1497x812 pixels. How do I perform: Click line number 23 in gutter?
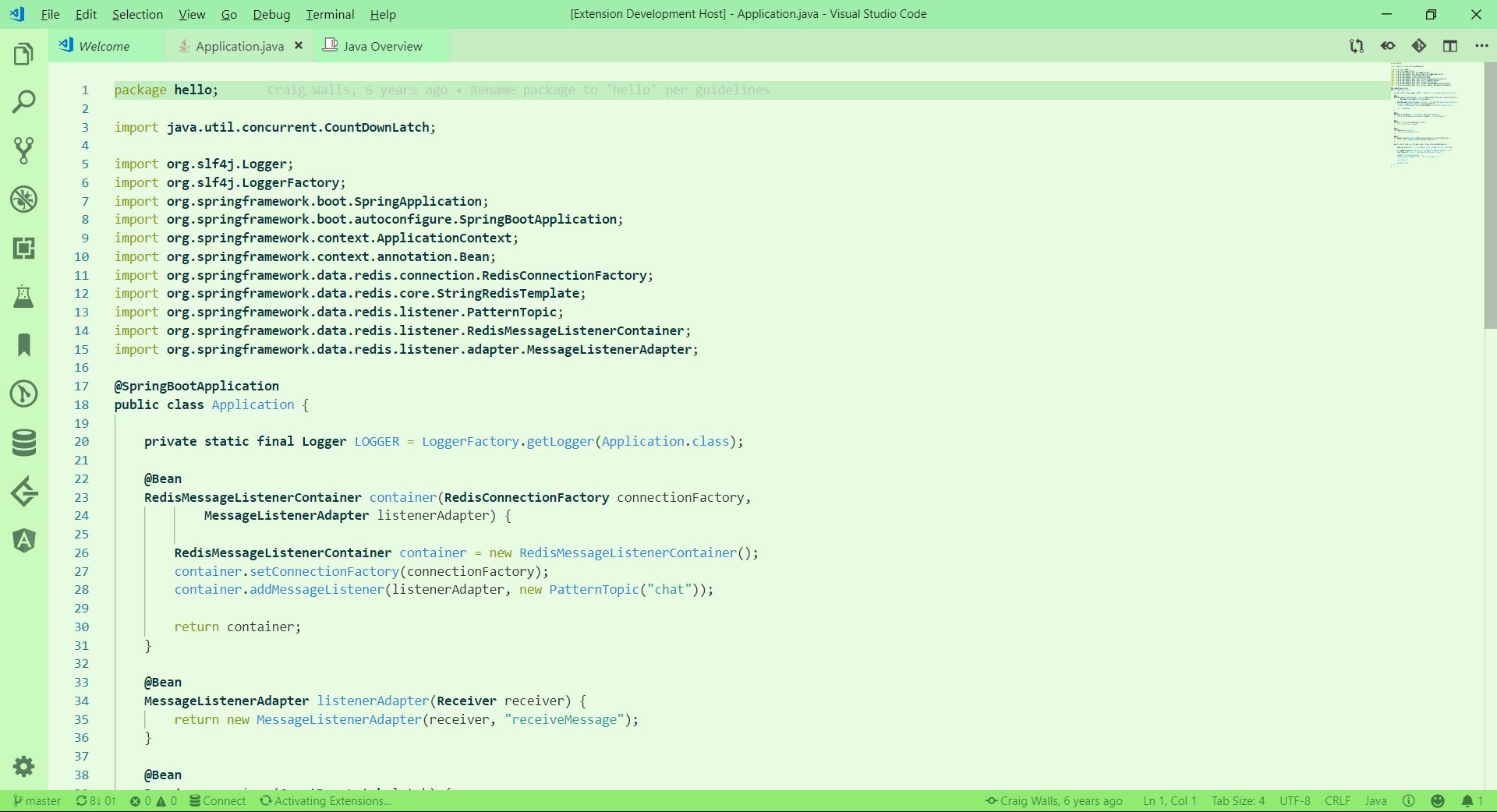82,498
